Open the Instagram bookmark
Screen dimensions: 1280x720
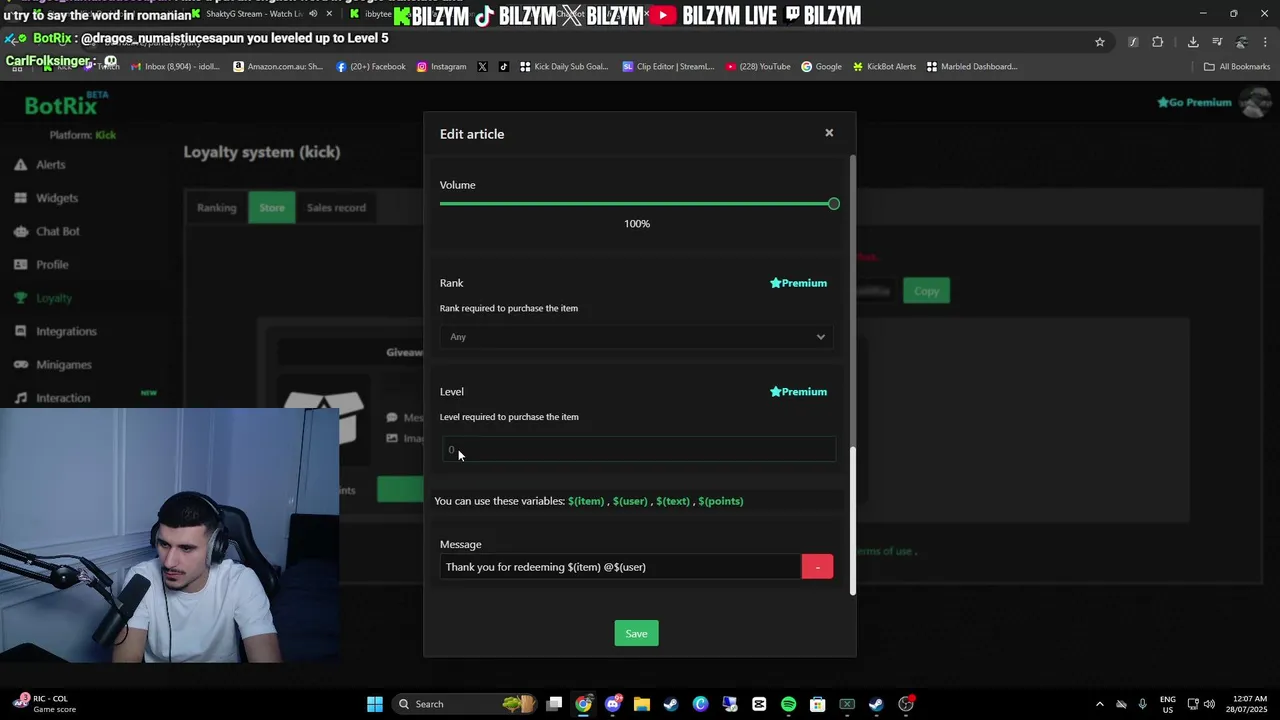(x=441, y=67)
